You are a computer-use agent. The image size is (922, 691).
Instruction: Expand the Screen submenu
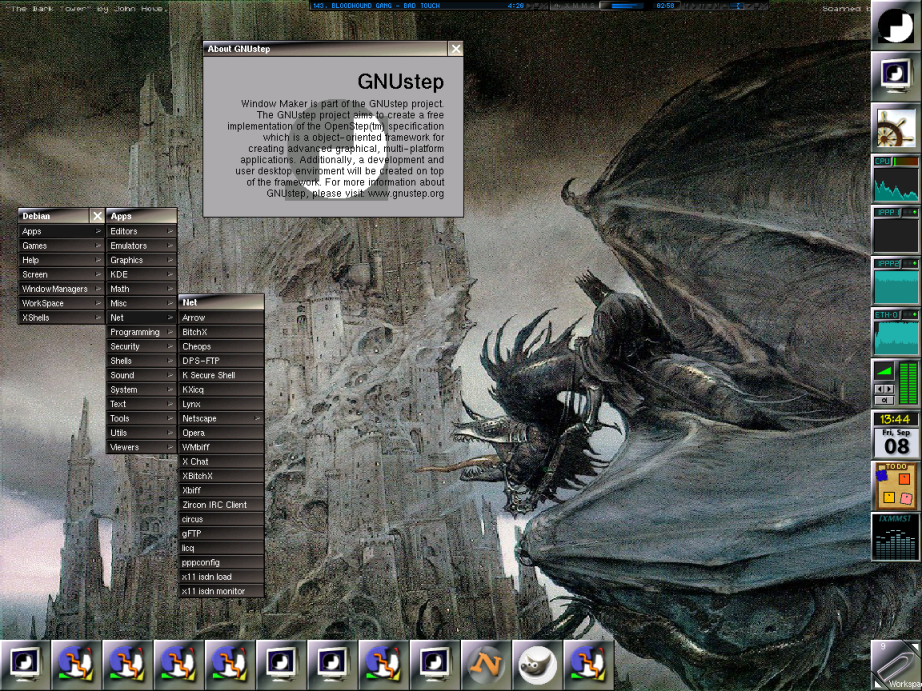[61, 275]
